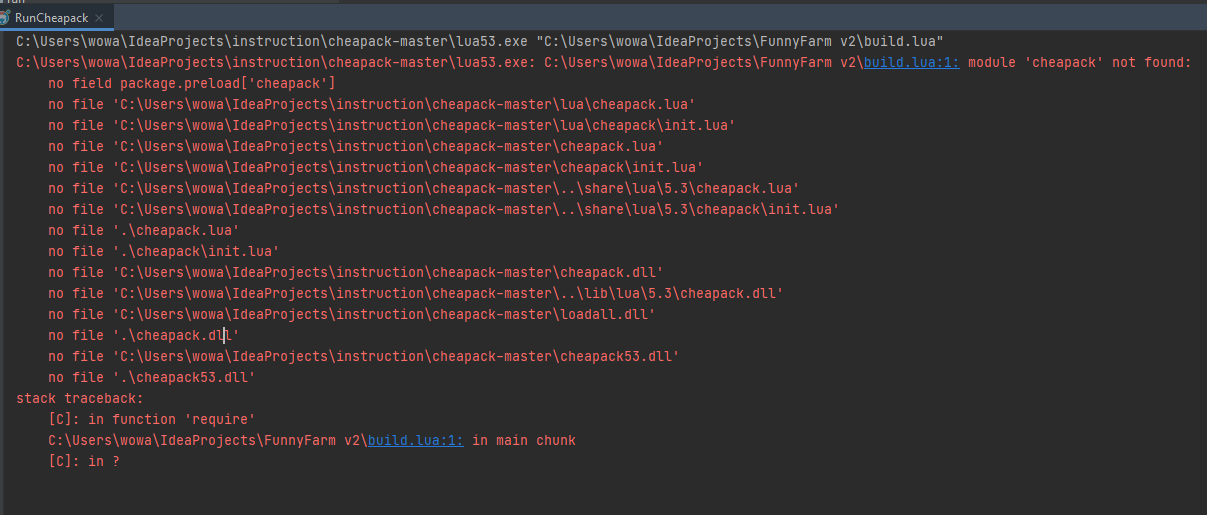Open build.lua:1 link in the stack traceback

pyautogui.click(x=415, y=440)
